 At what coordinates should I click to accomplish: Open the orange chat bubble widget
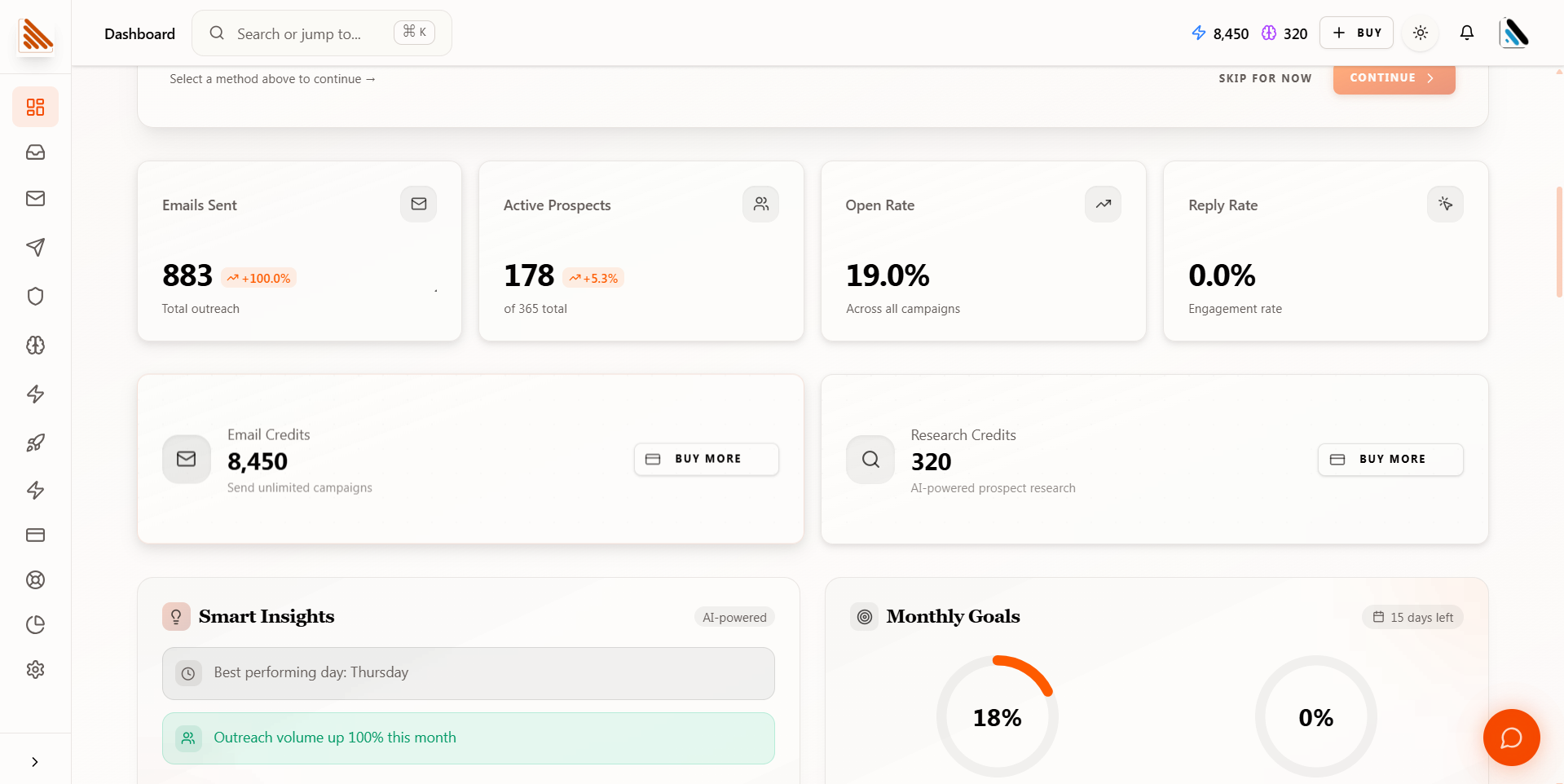pos(1511,738)
